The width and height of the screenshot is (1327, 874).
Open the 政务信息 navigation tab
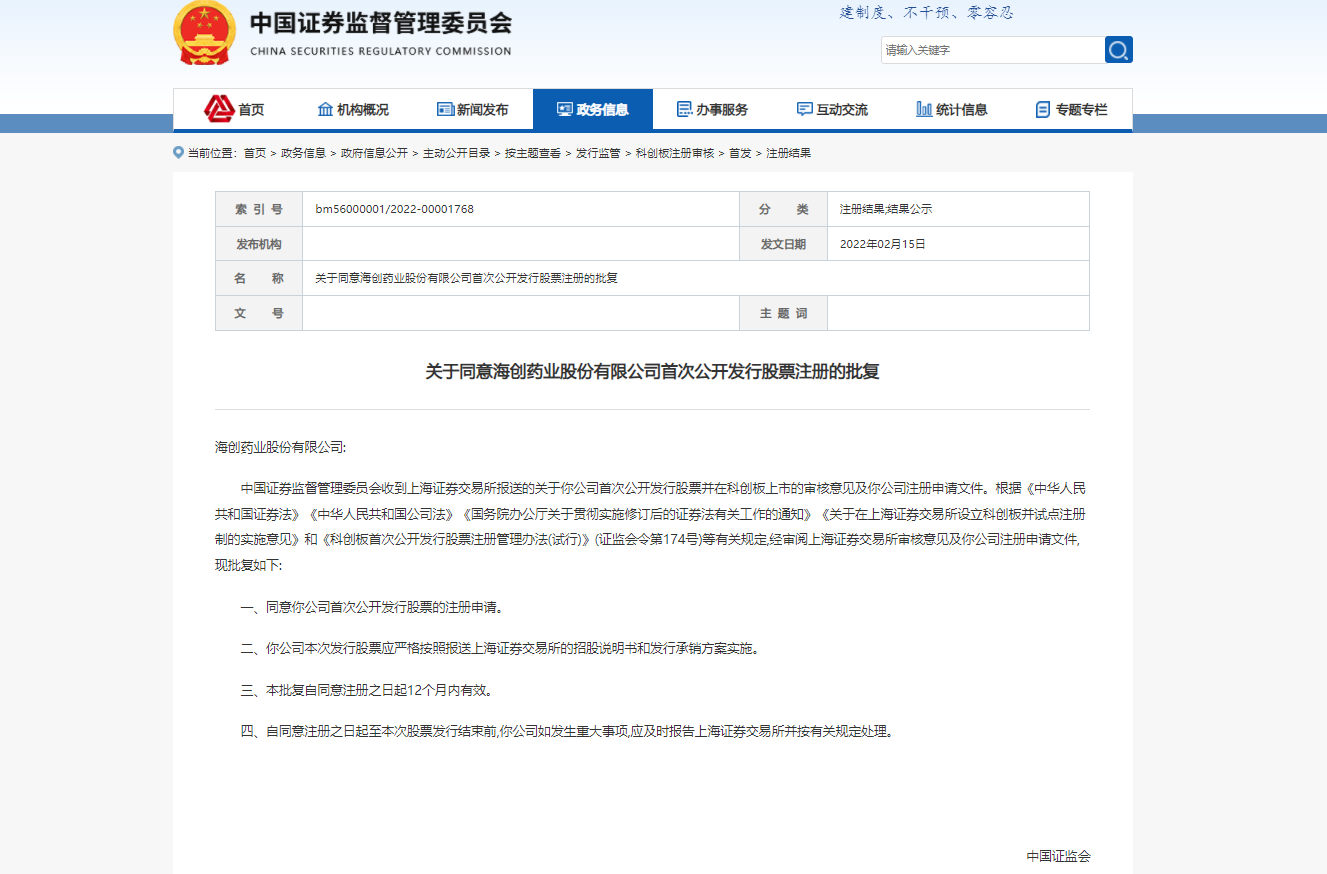point(593,109)
